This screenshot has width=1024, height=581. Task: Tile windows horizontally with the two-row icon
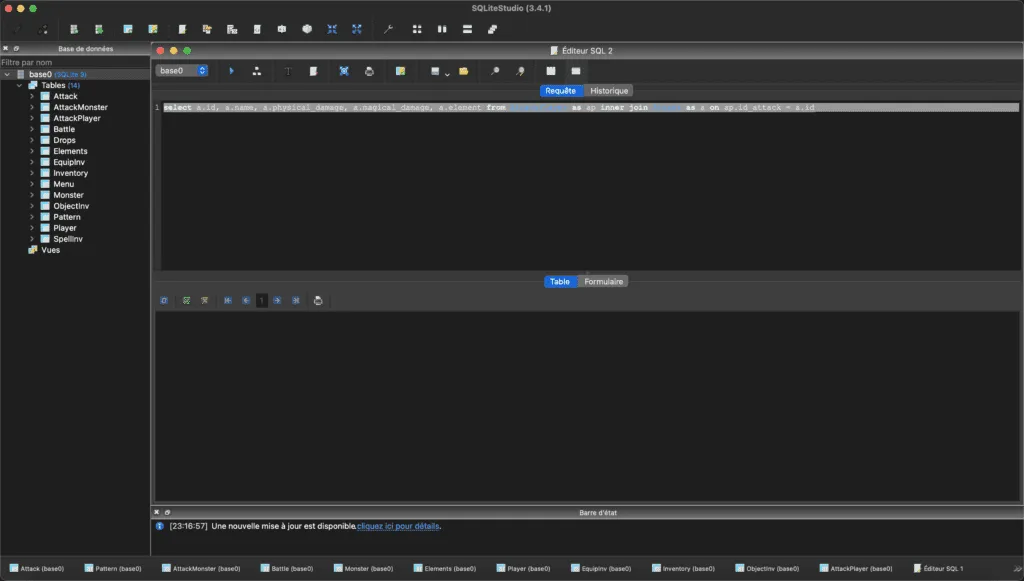[x=467, y=29]
